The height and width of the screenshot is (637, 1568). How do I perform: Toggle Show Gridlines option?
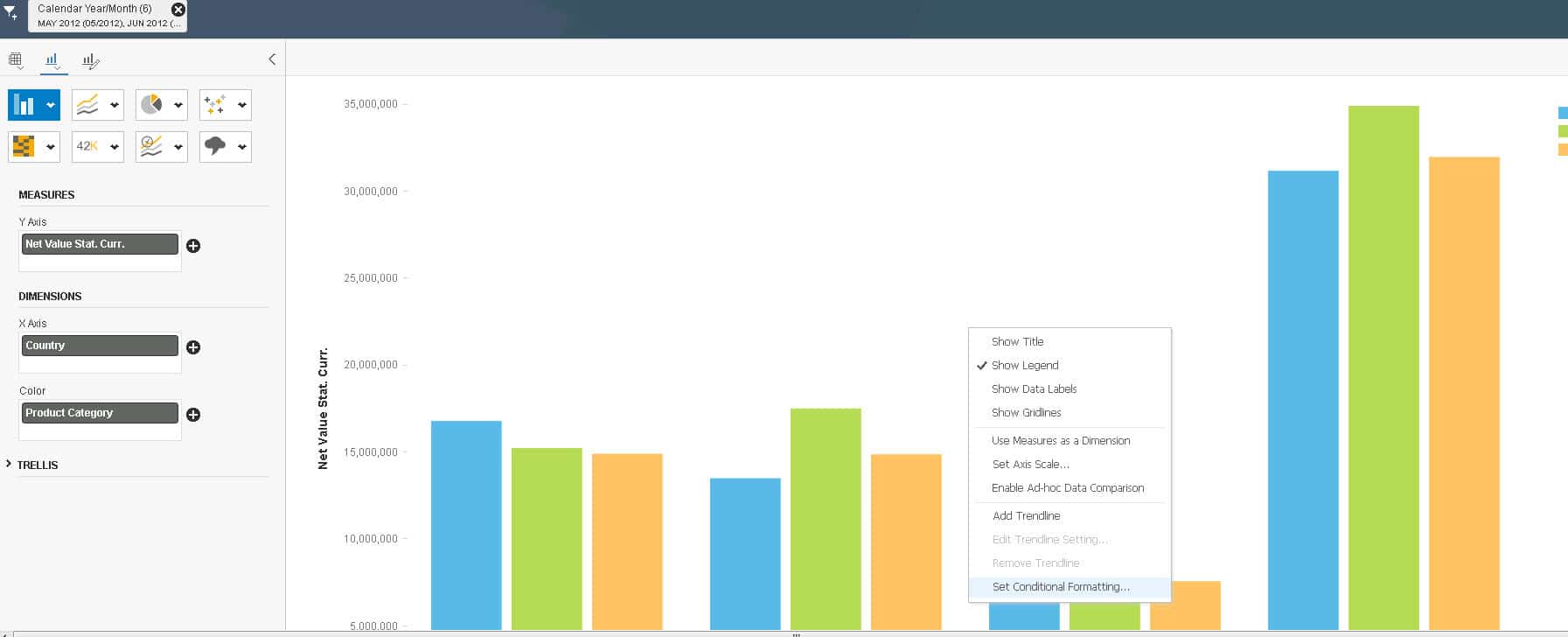(1026, 413)
